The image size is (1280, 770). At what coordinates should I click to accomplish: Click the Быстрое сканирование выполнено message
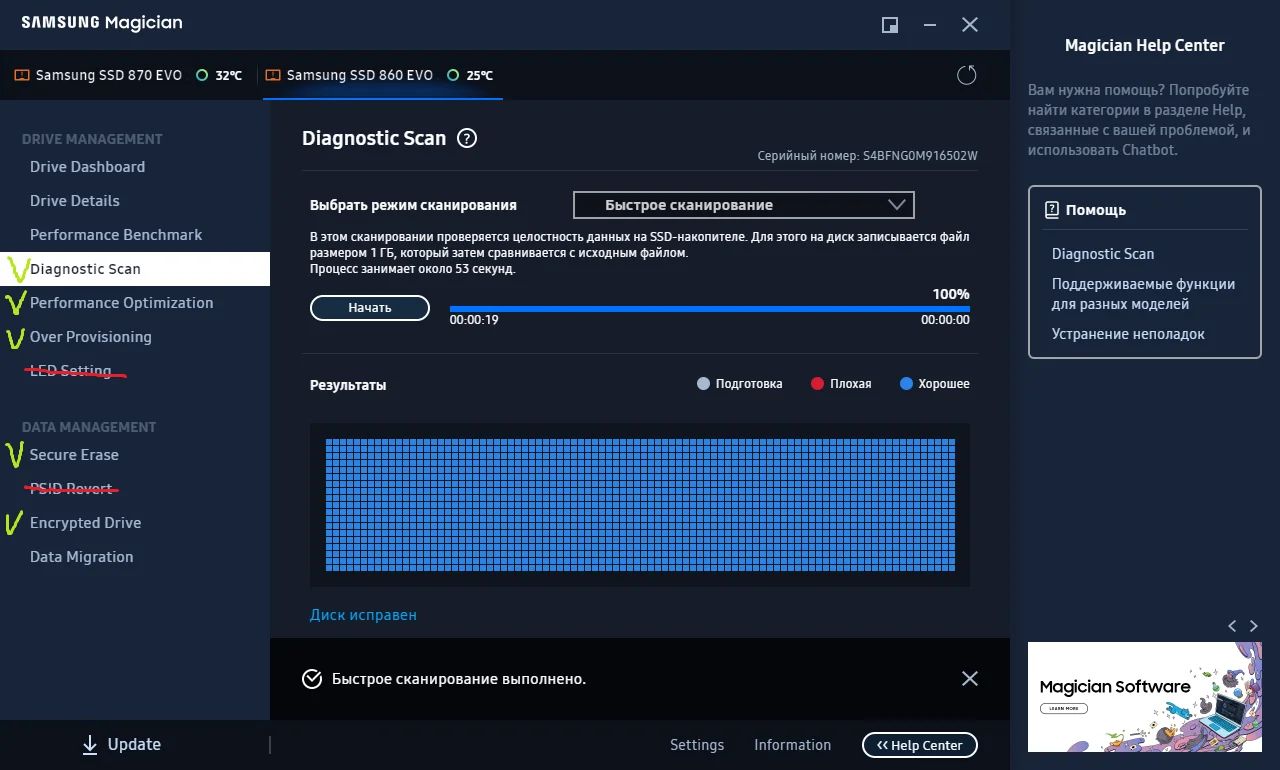click(459, 679)
